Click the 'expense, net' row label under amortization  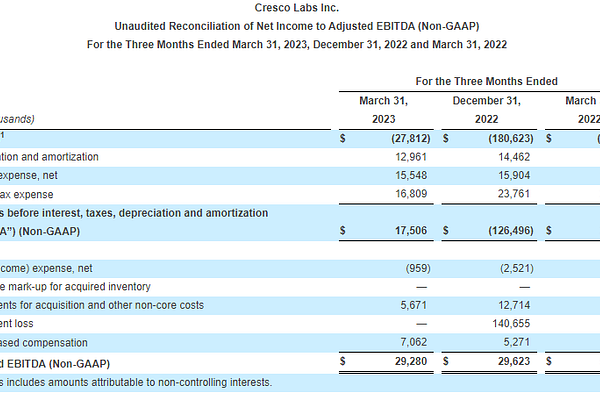(x=29, y=175)
